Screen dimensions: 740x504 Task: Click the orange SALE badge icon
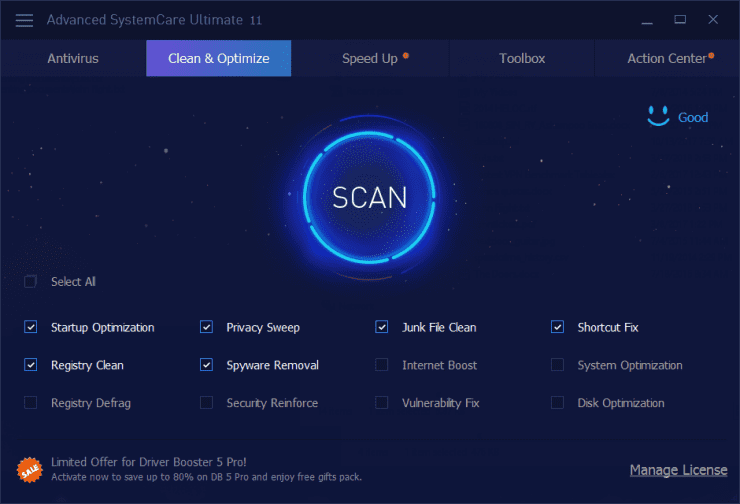(30, 470)
